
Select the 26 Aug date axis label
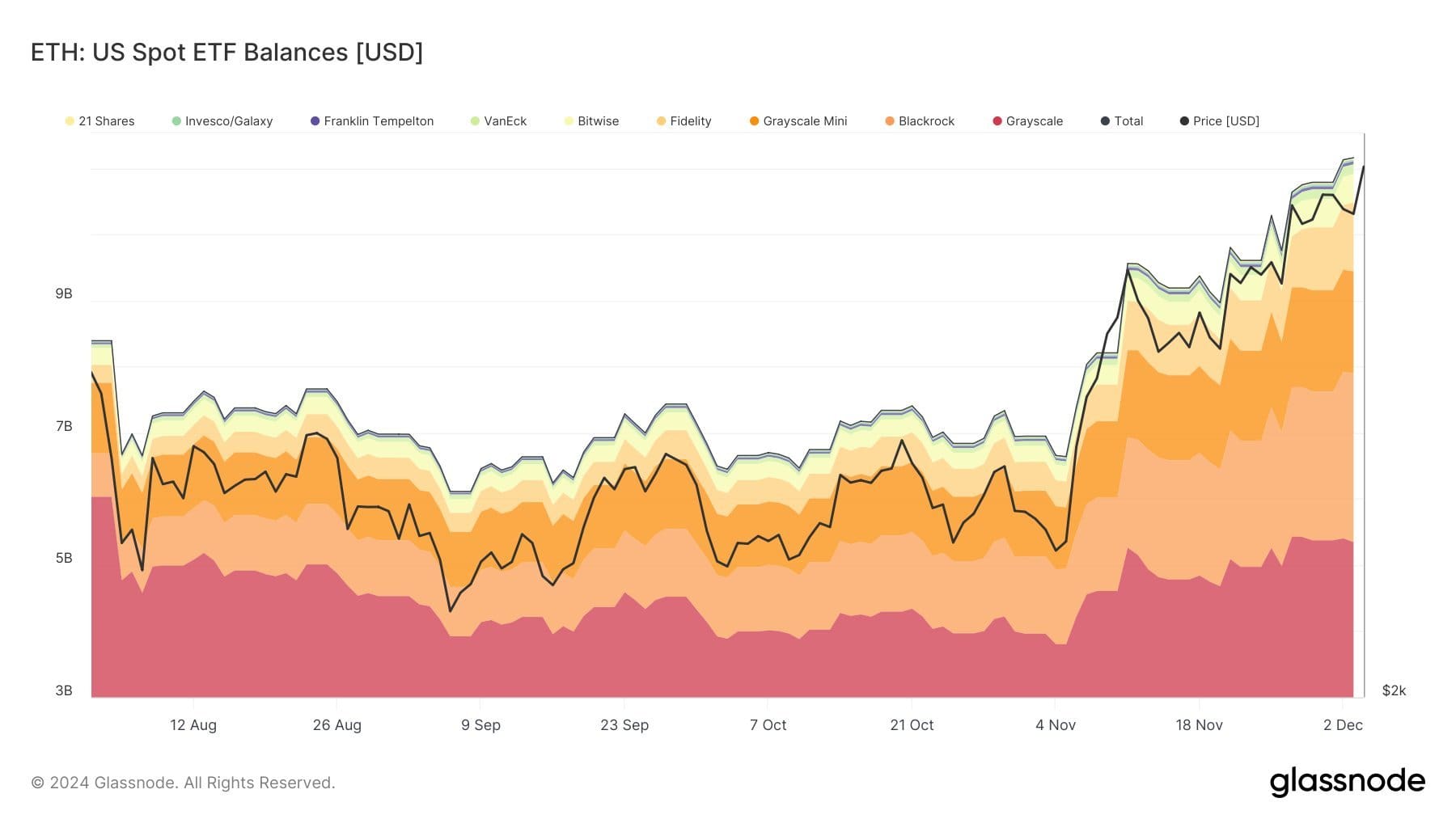pos(337,725)
